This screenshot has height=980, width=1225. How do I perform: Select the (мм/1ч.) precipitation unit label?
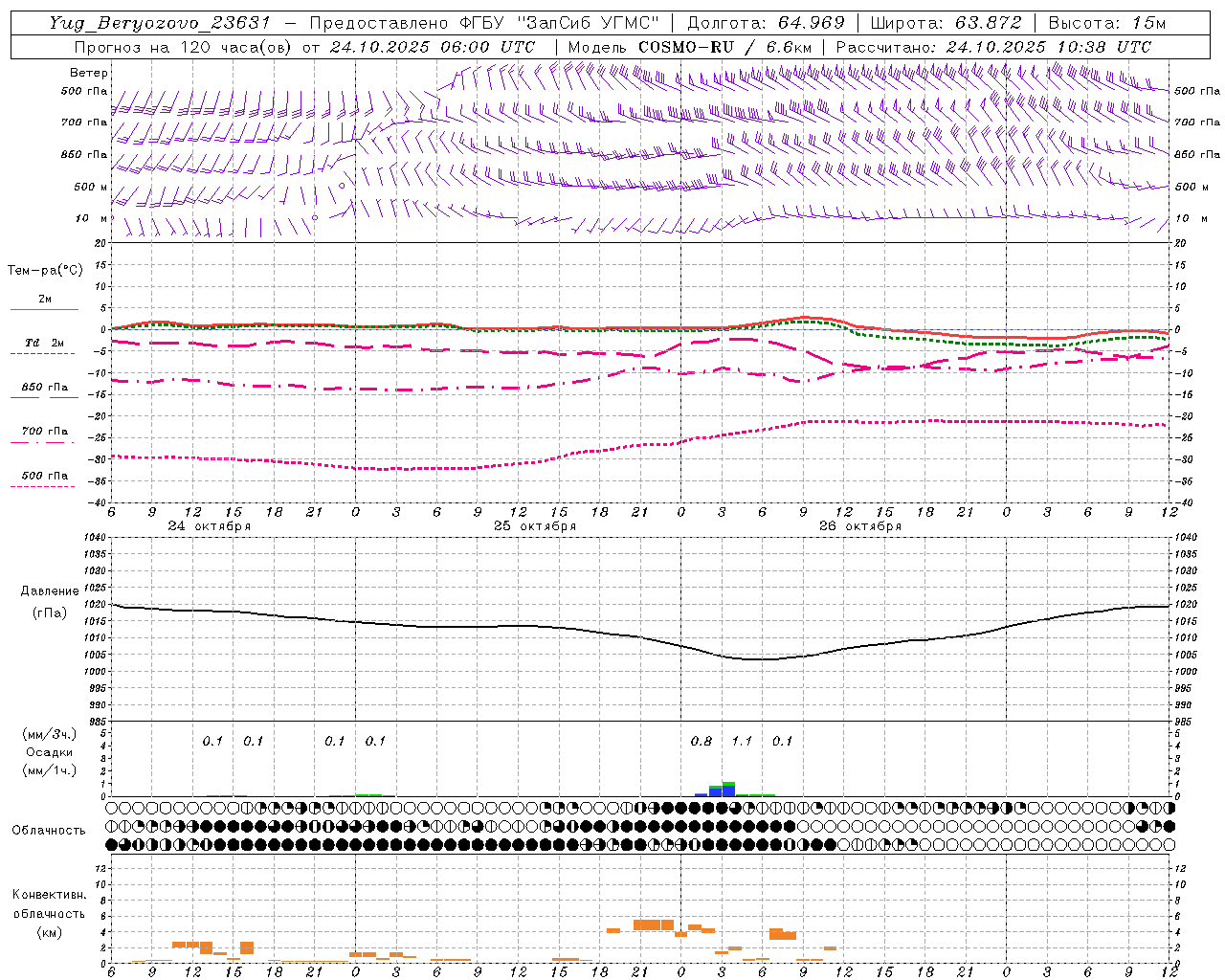click(x=50, y=770)
